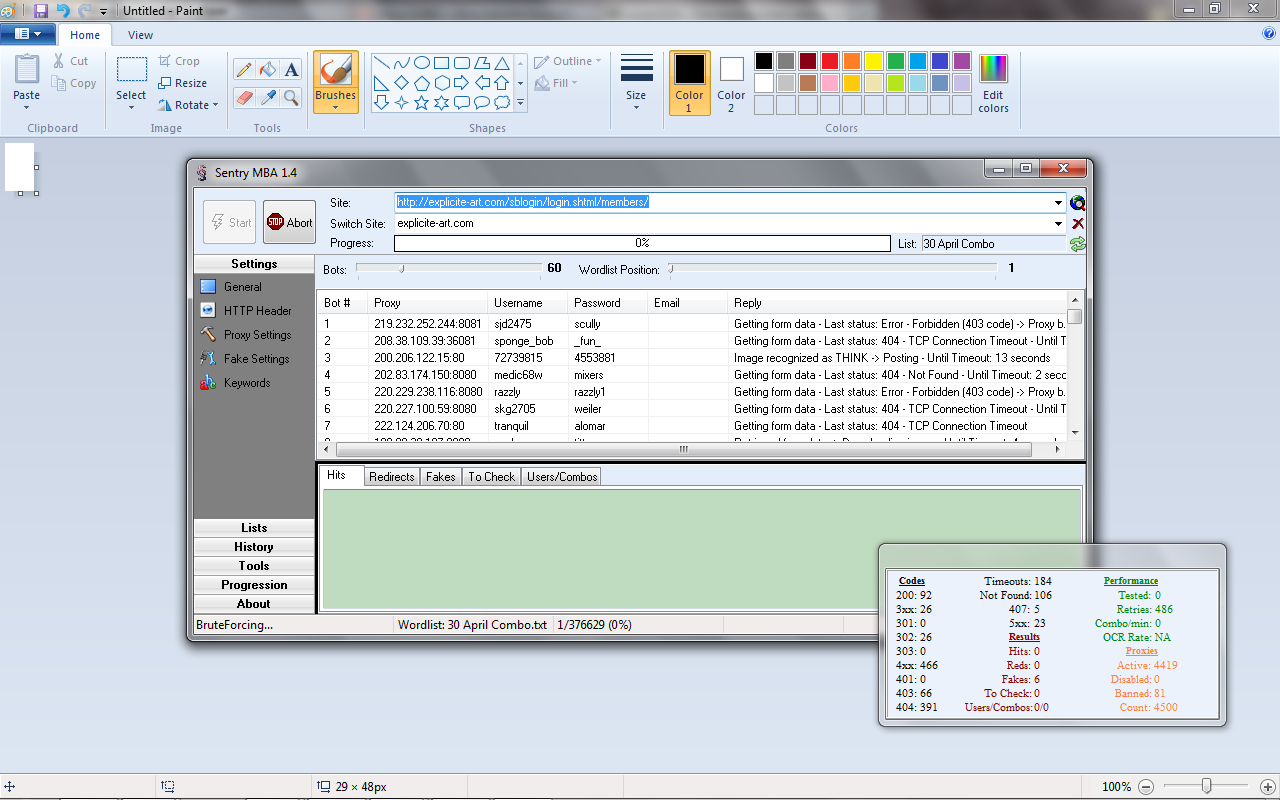Click the Cut scissors icon
1280x800 pixels.
pyautogui.click(x=59, y=61)
